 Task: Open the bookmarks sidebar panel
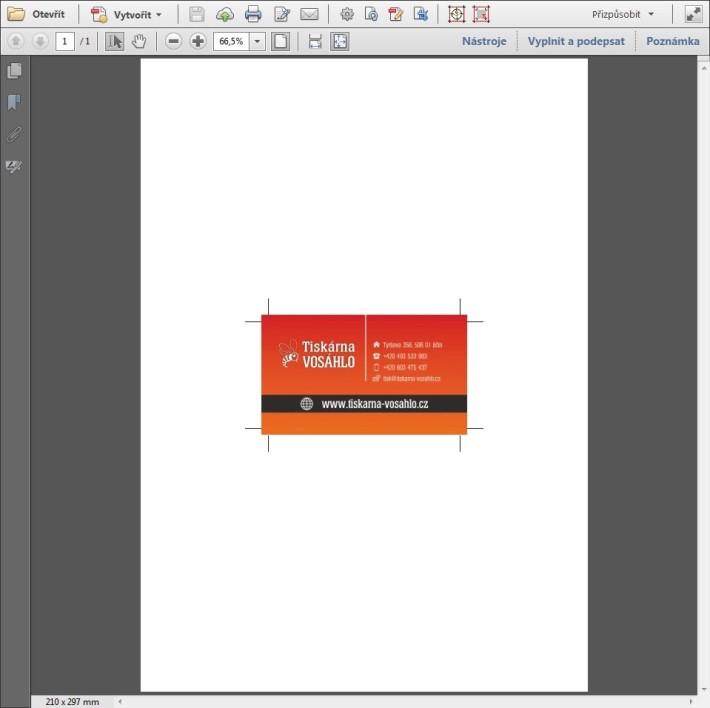coord(14,102)
